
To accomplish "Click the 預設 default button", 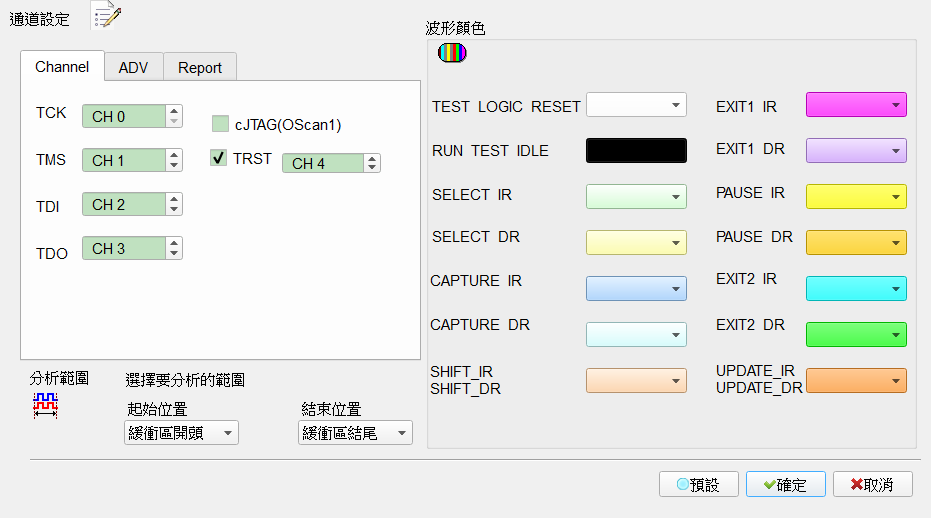I will [699, 484].
